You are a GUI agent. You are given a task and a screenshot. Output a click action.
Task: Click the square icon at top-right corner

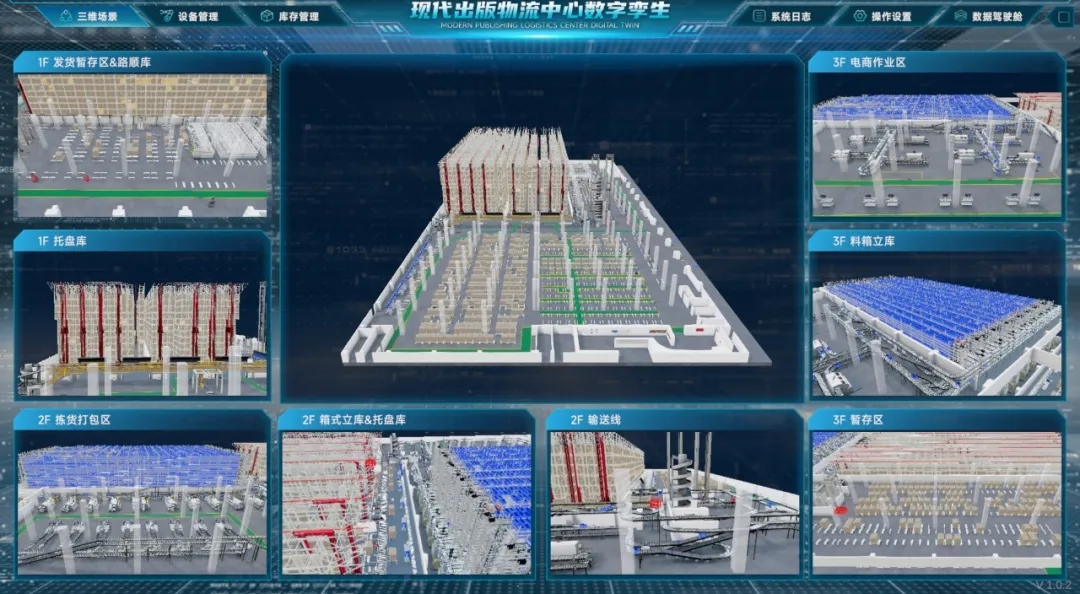(1064, 16)
